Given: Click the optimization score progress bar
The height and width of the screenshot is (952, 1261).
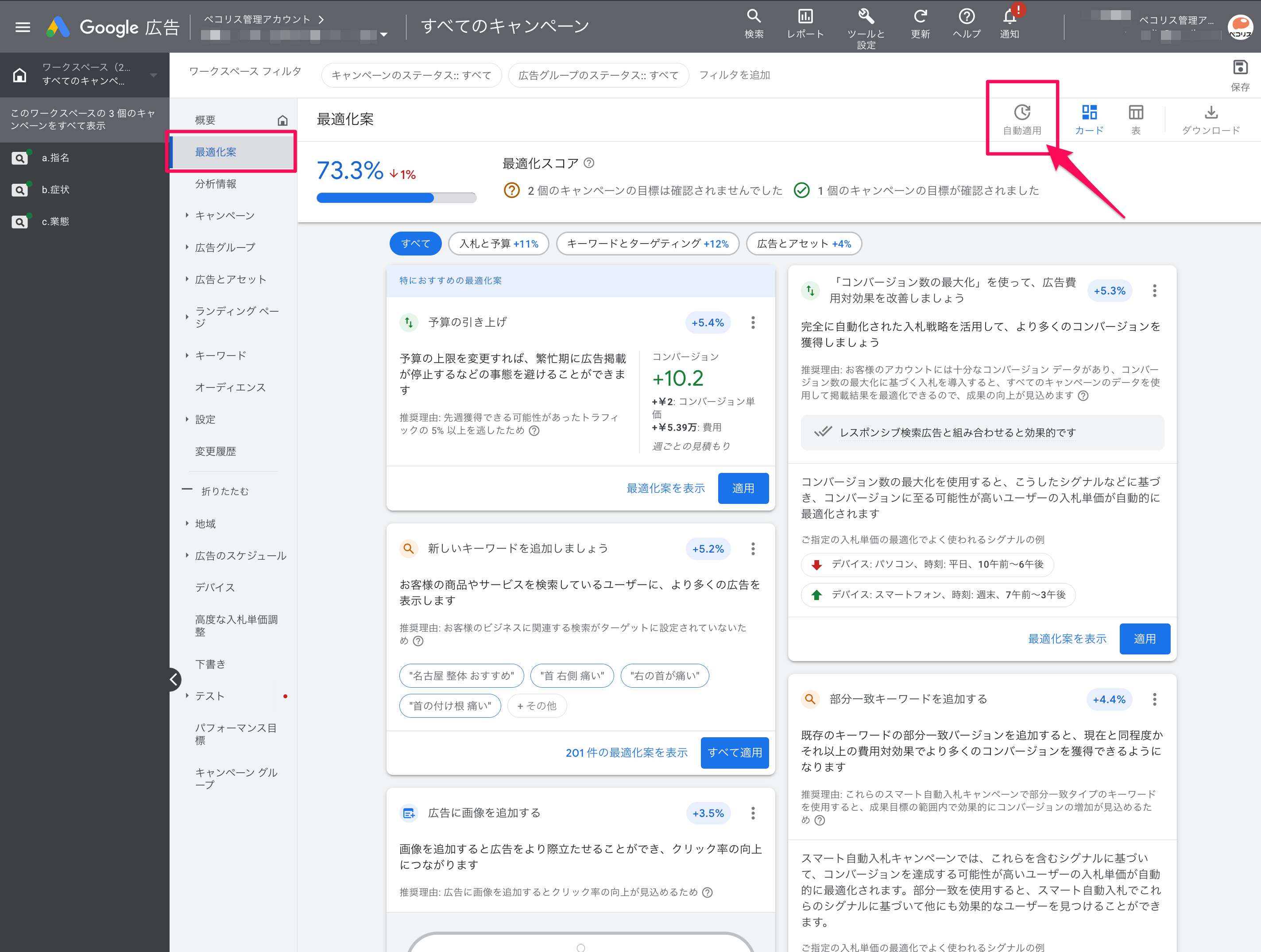Looking at the screenshot, I should (396, 198).
